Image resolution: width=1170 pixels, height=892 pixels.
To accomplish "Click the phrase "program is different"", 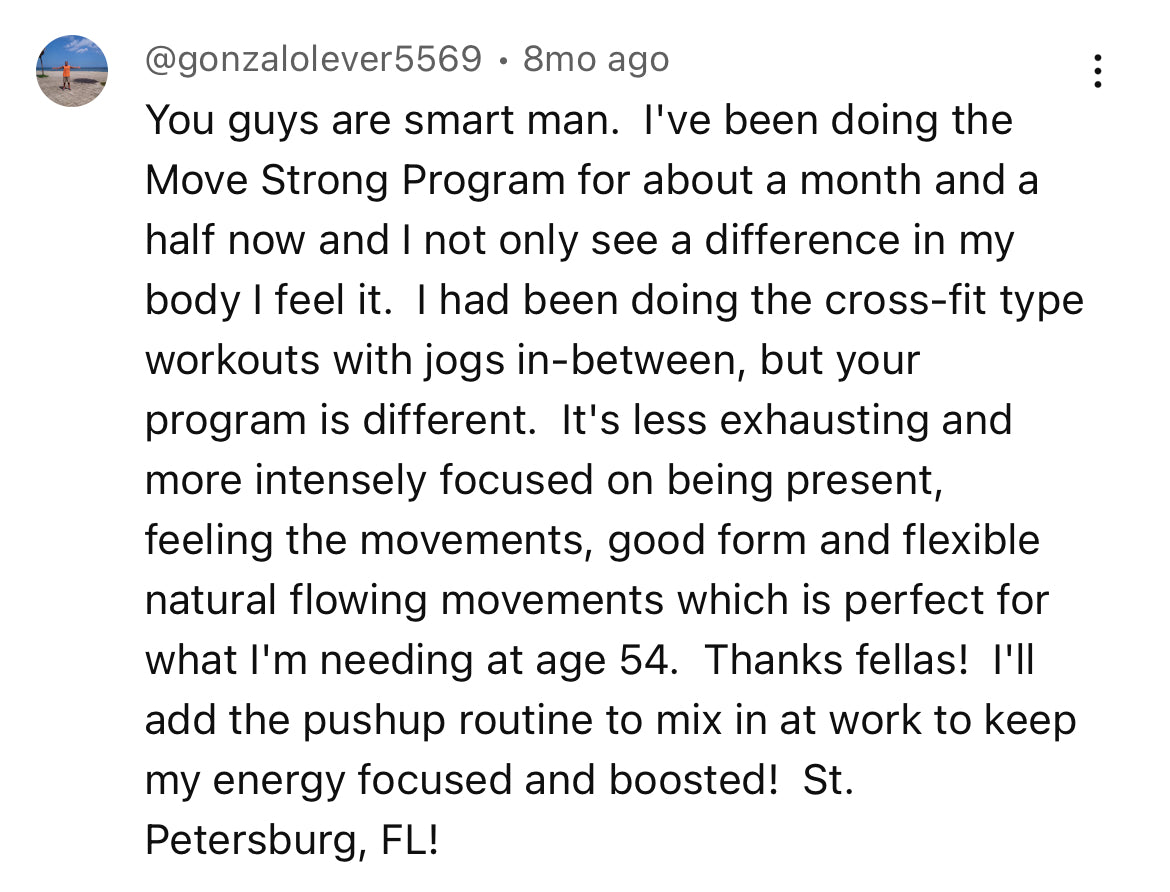I will tap(336, 421).
